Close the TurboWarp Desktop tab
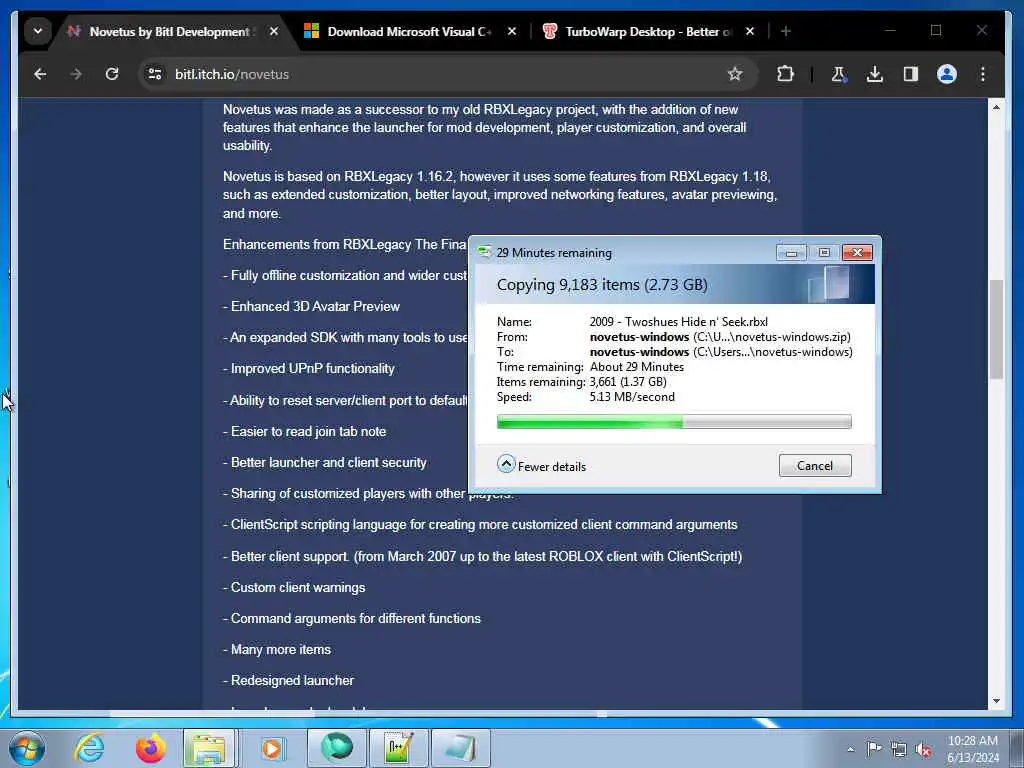Image resolution: width=1024 pixels, height=768 pixels. click(750, 31)
